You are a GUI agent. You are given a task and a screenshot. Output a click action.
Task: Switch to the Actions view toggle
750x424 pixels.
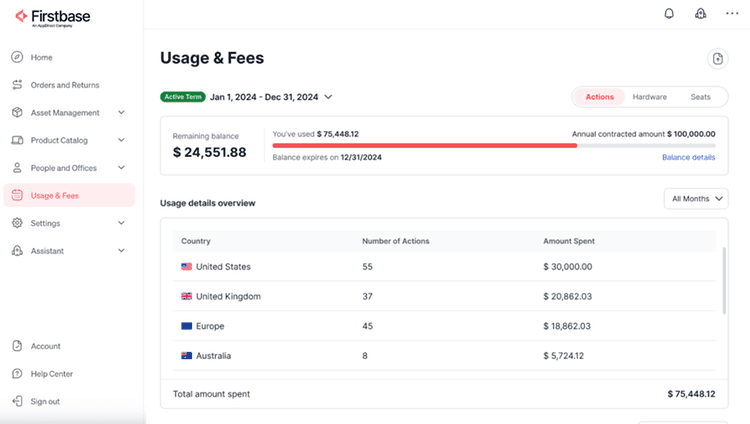point(599,97)
